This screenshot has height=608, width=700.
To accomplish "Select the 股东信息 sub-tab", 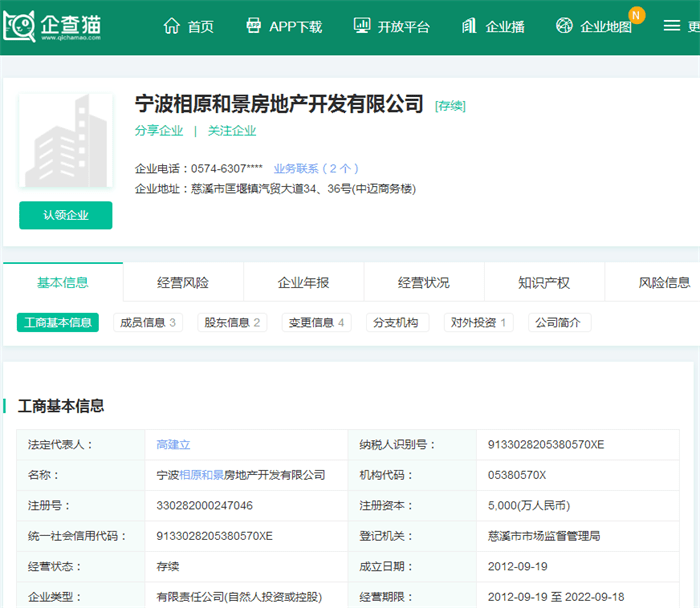I will pos(232,323).
